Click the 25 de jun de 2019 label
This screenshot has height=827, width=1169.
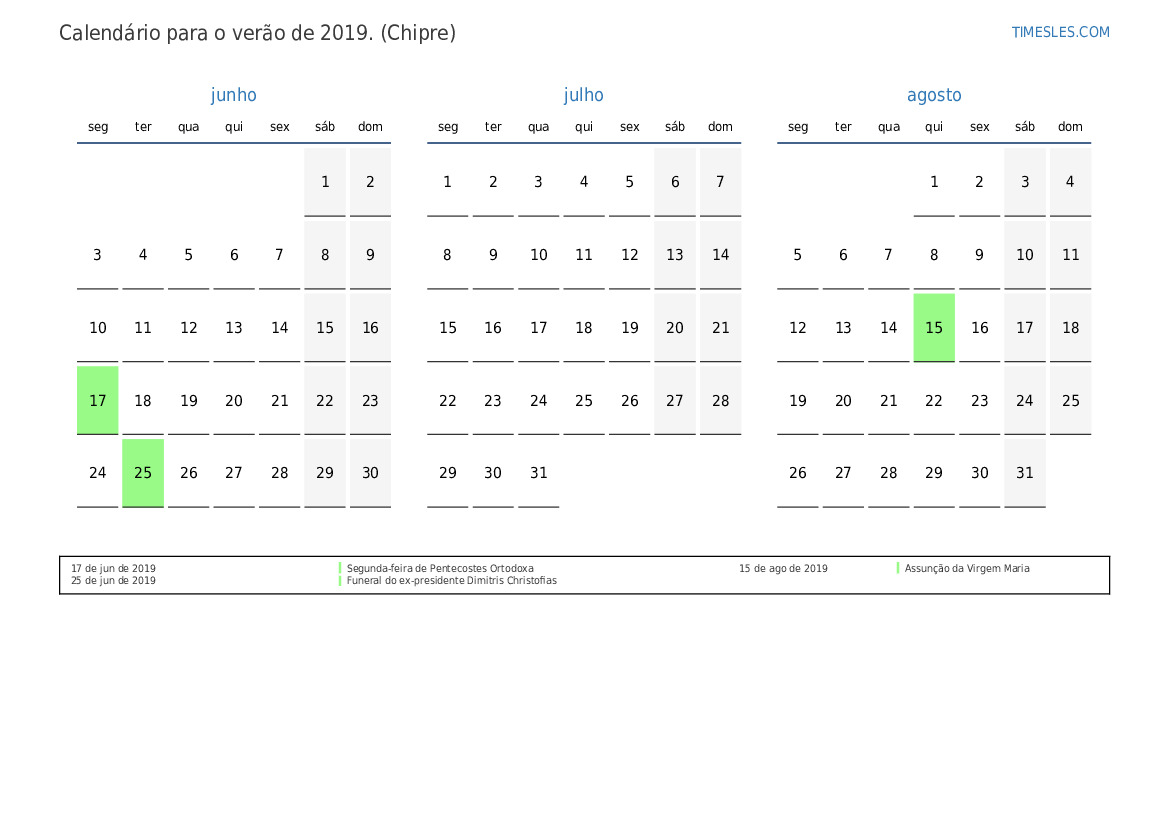(x=113, y=580)
